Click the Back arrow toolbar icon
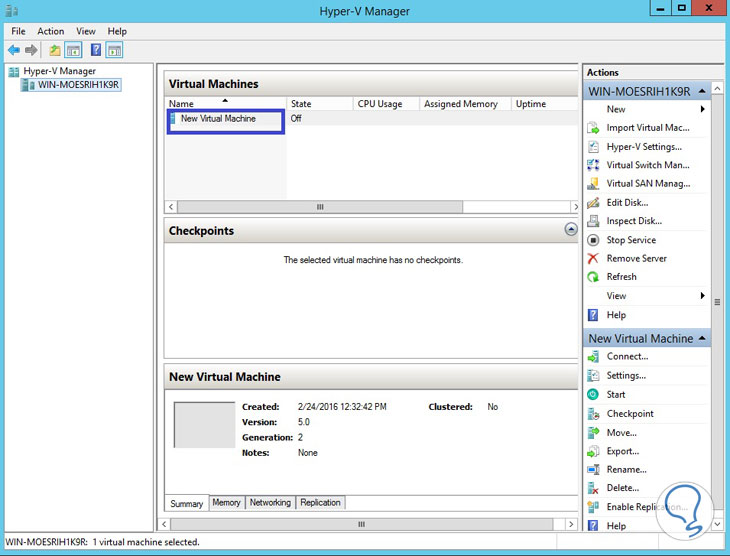Viewport: 730px width, 556px height. click(x=14, y=50)
